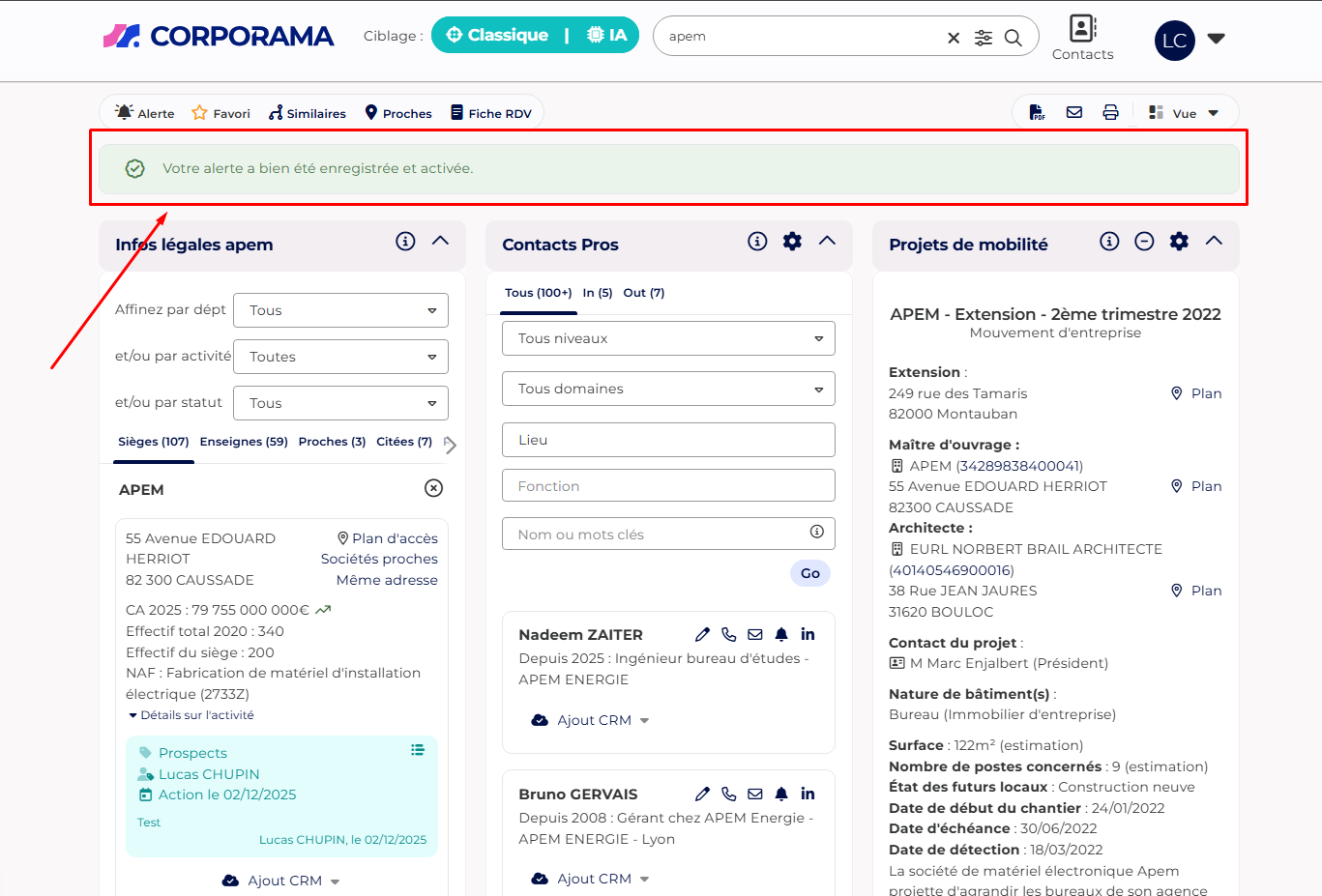1322x896 pixels.
Task: Click the PDF export icon
Action: pyautogui.click(x=1037, y=112)
